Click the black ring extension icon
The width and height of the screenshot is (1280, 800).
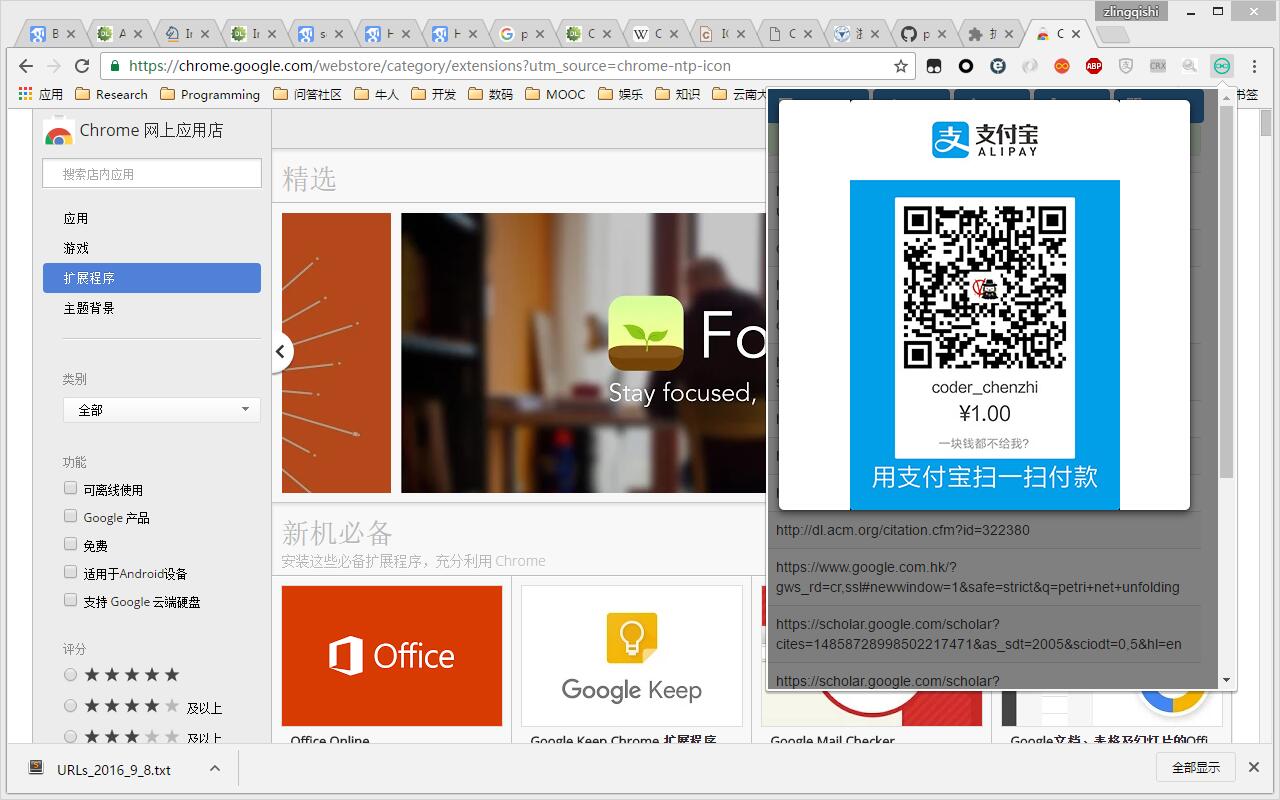[966, 66]
